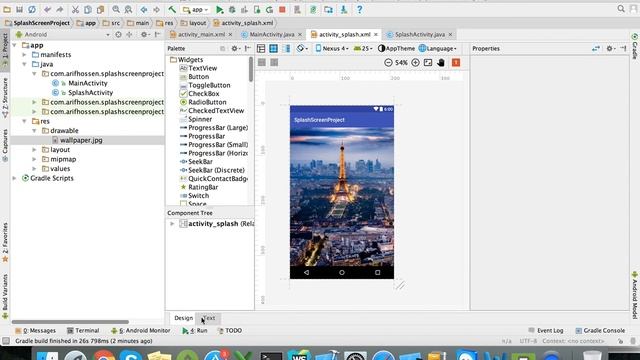This screenshot has width=640, height=360.
Task: Click the phone preview wallpaper image
Action: tap(342, 196)
